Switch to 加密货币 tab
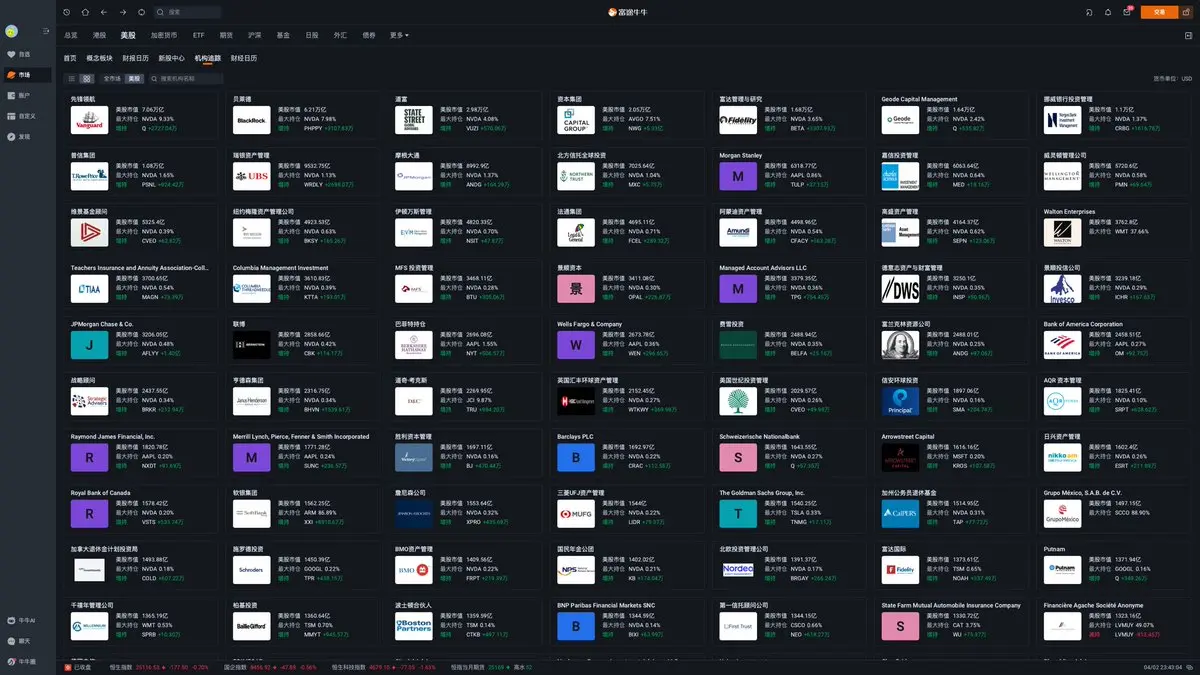1200x675 pixels. tap(165, 35)
